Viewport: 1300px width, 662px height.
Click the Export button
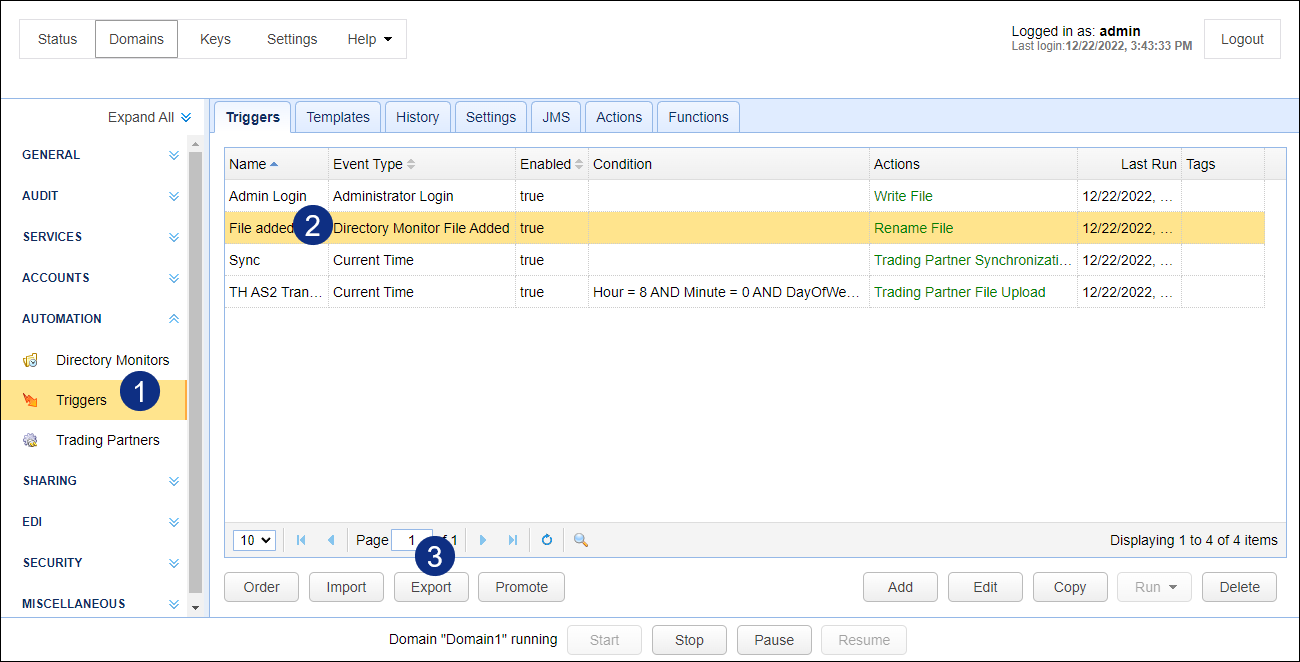coord(431,587)
